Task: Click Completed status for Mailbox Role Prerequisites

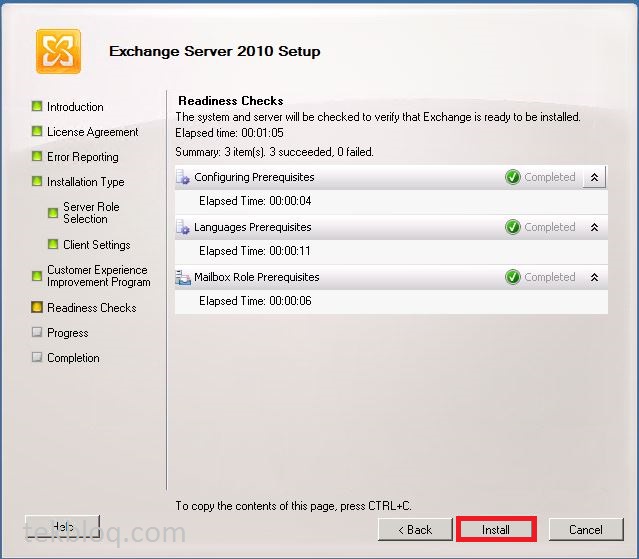Action: coord(550,277)
